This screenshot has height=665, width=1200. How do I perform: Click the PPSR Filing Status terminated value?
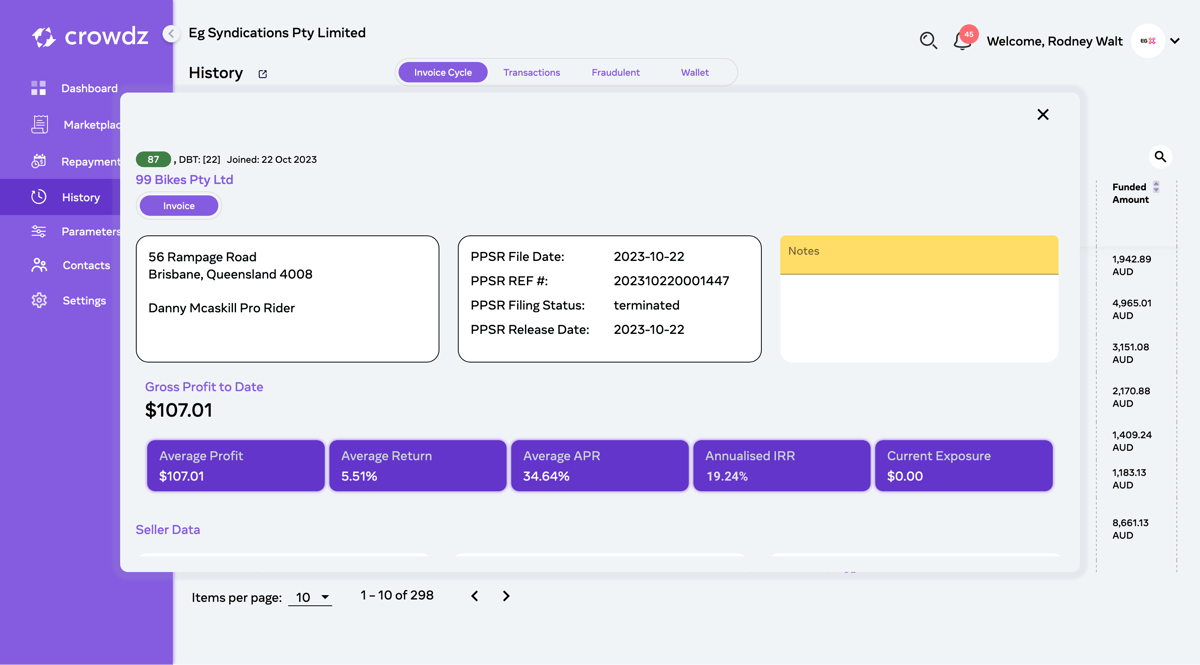point(646,306)
